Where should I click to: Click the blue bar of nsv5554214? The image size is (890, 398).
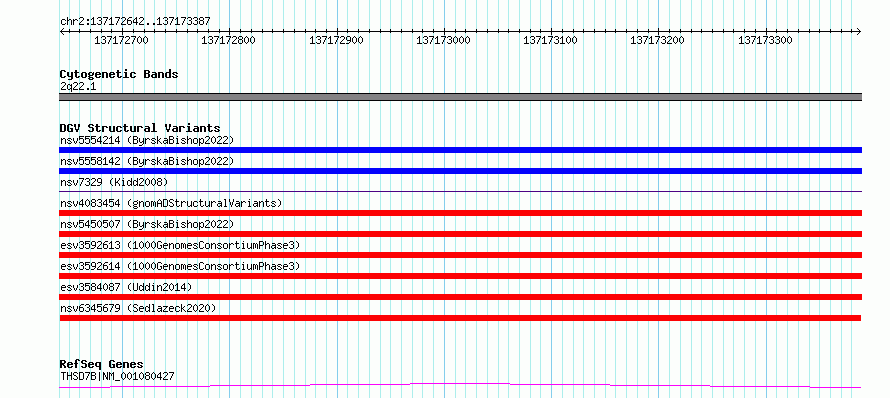click(x=460, y=150)
